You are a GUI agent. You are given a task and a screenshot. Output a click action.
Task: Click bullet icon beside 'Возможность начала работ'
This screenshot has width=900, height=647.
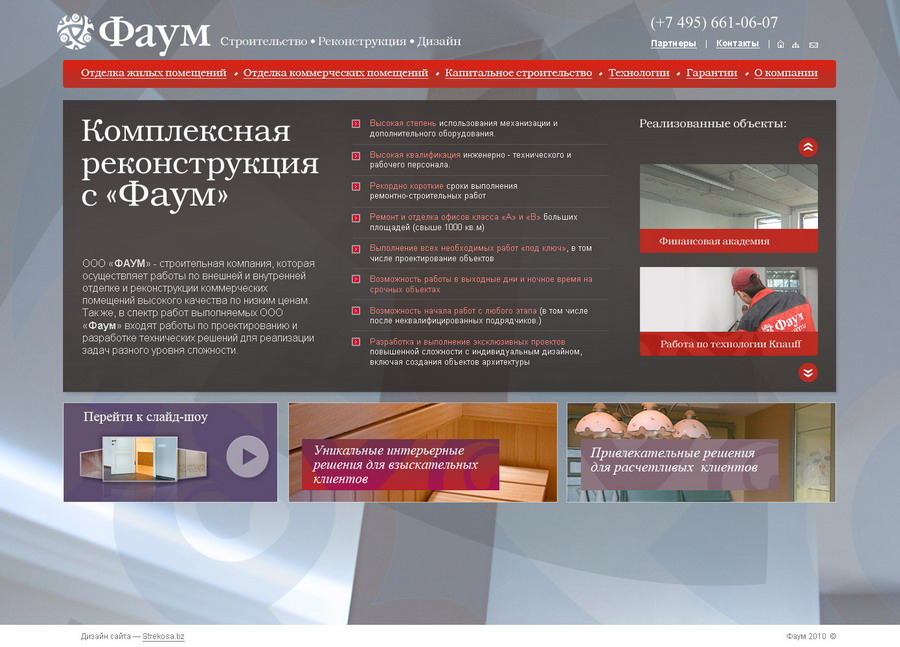[x=356, y=311]
